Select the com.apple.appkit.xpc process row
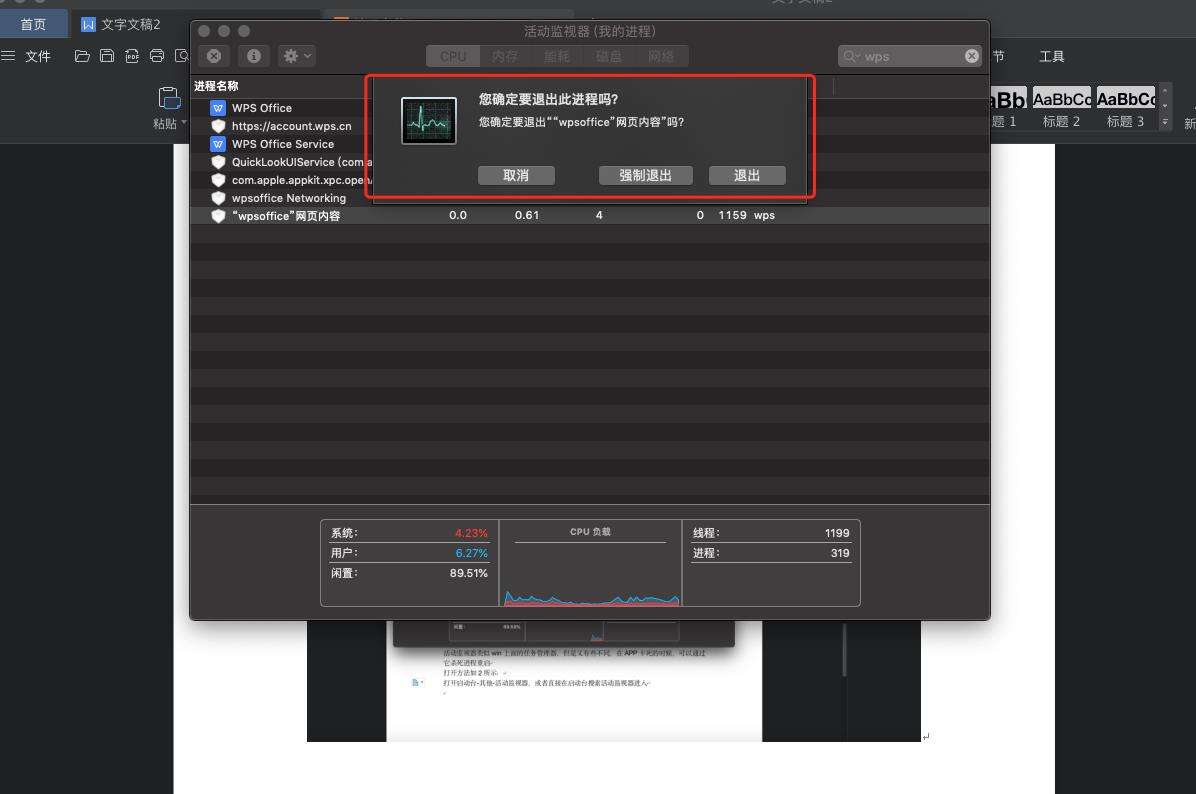The image size is (1196, 794). click(x=590, y=180)
